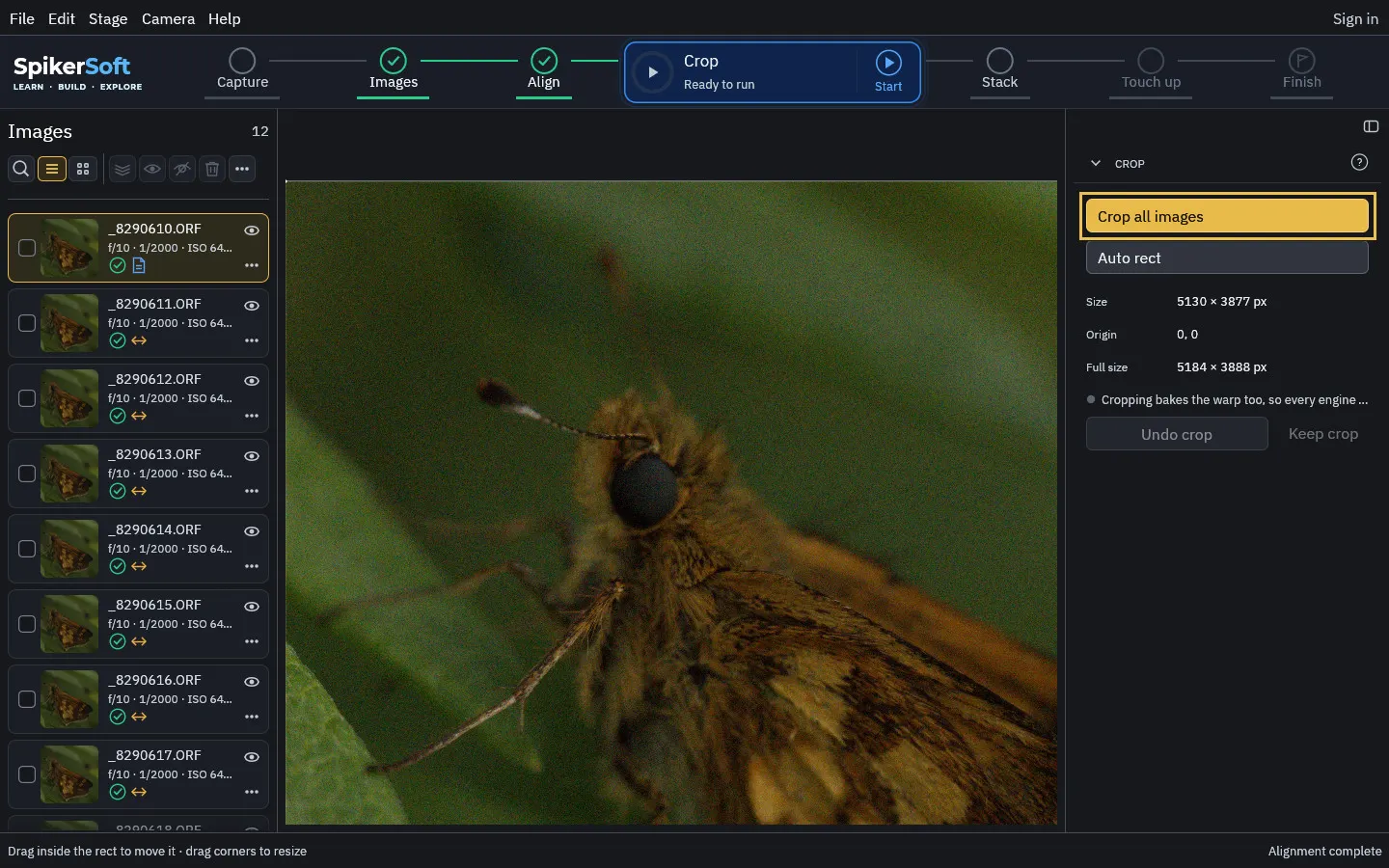Click the Crop all images button
This screenshot has height=868, width=1389.
[x=1227, y=216]
